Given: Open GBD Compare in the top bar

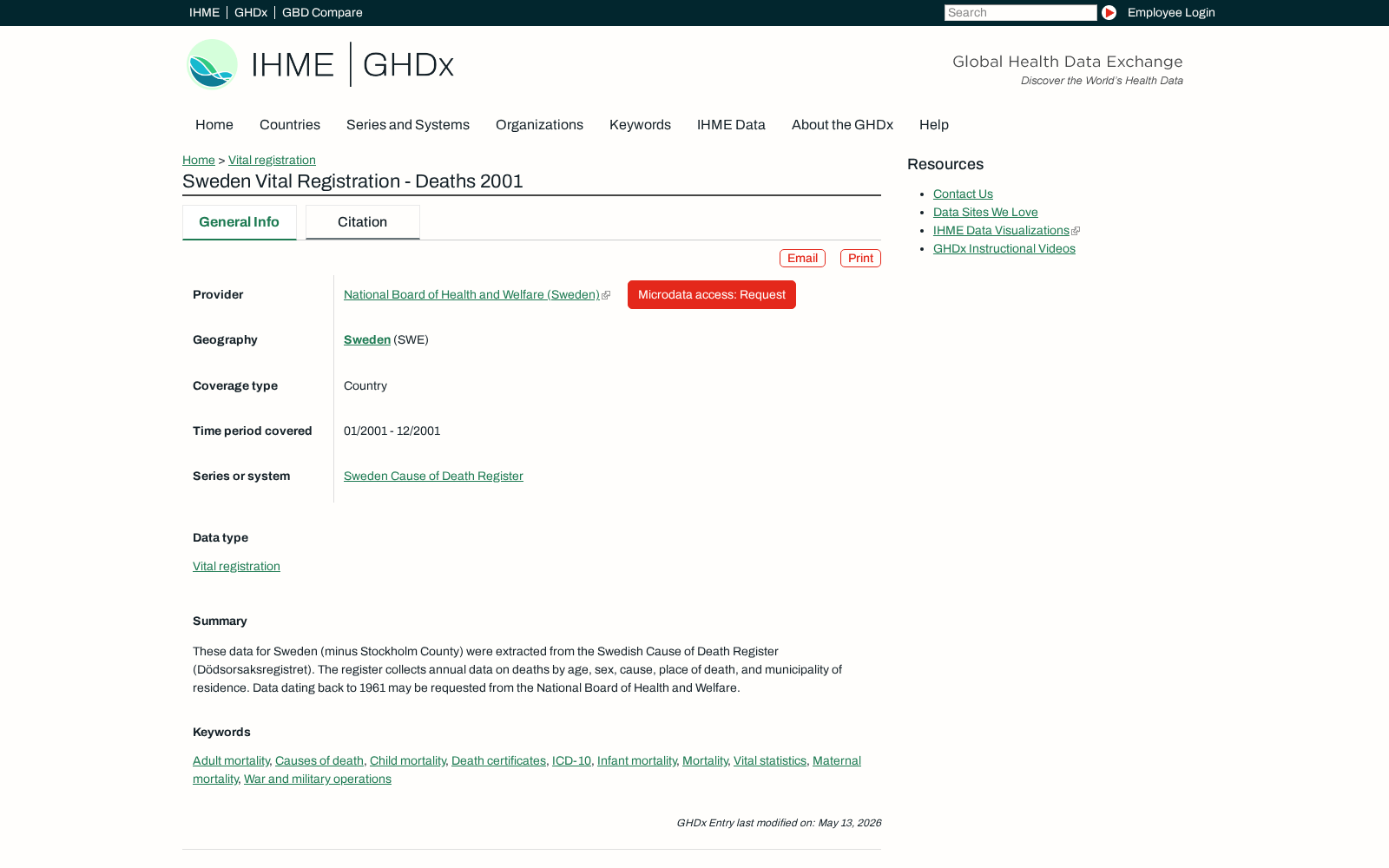Looking at the screenshot, I should tap(322, 12).
